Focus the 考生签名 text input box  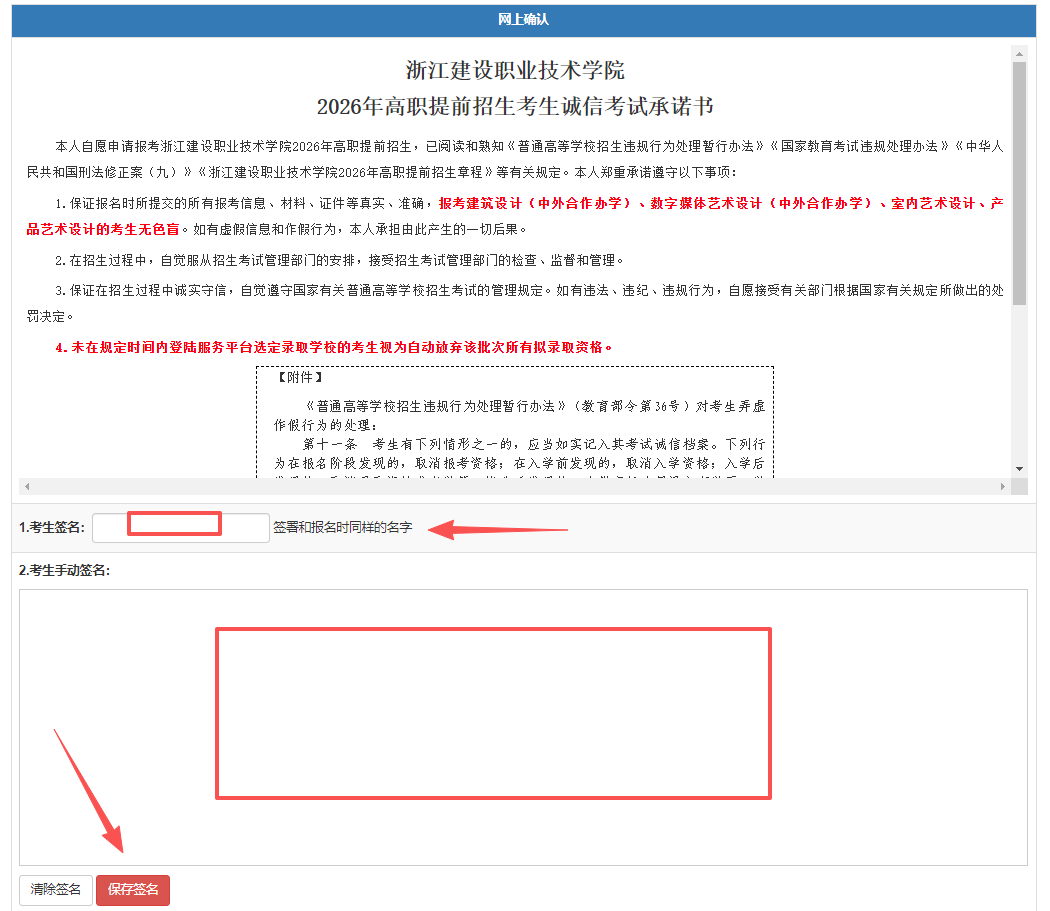point(180,527)
